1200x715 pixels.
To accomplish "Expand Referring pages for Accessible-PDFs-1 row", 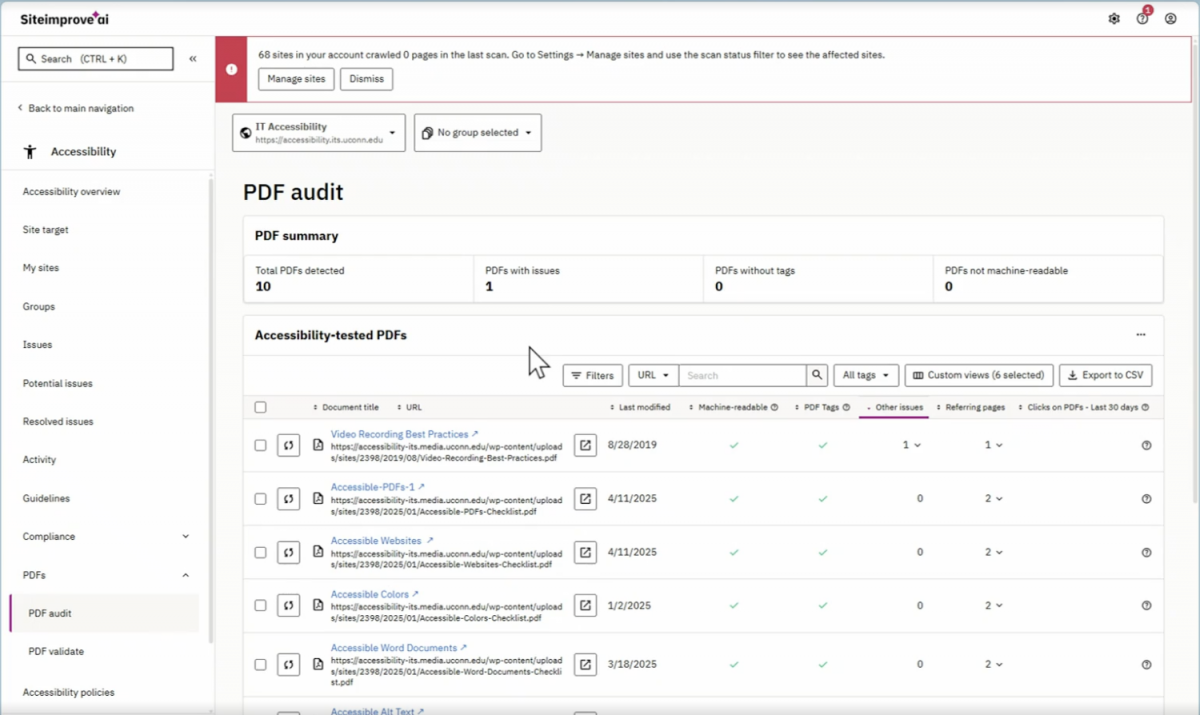I will 993,498.
